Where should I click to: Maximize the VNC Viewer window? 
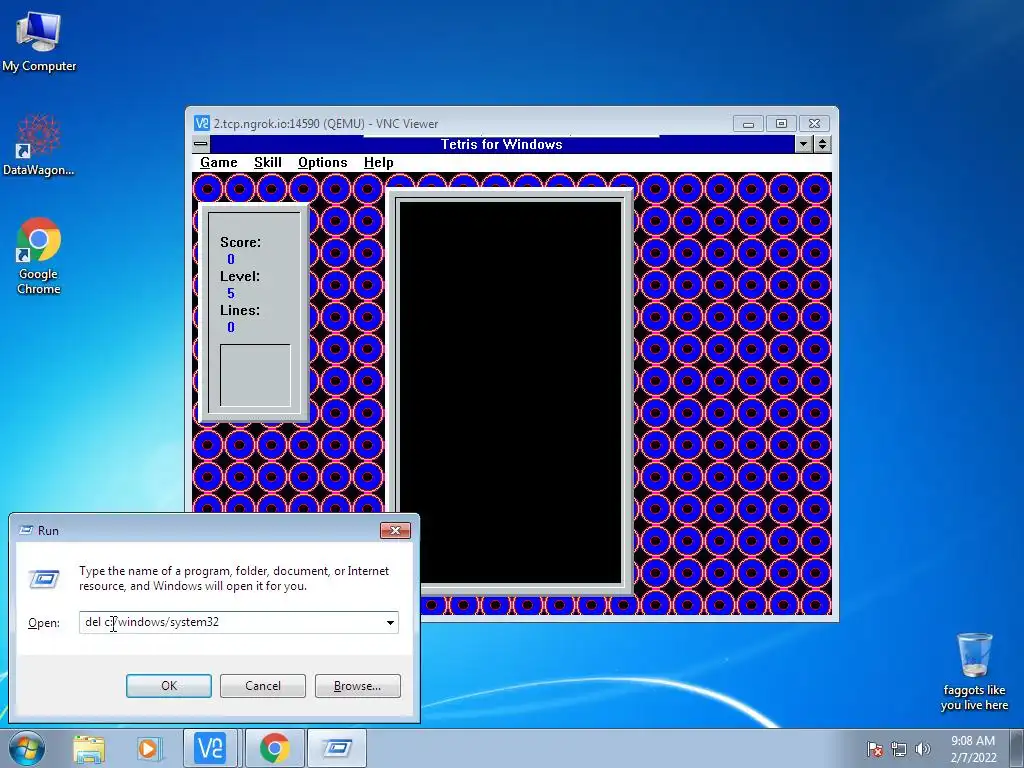pos(781,123)
